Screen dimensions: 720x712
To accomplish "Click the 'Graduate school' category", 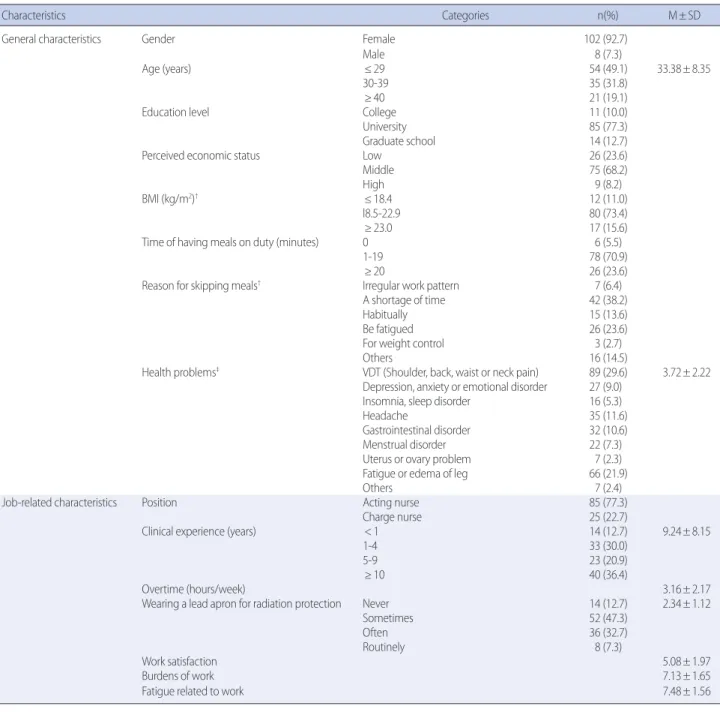I will [x=399, y=141].
